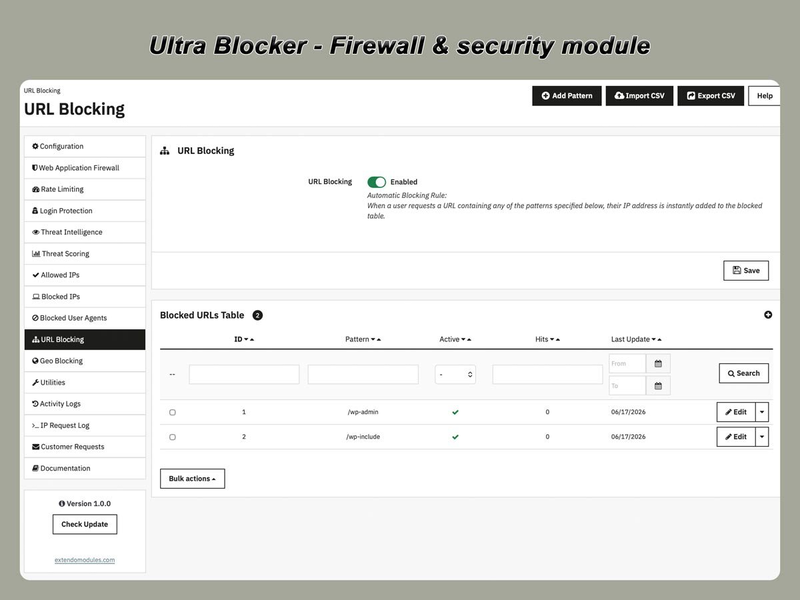
Task: Focus the Hits filter input
Action: pos(547,374)
